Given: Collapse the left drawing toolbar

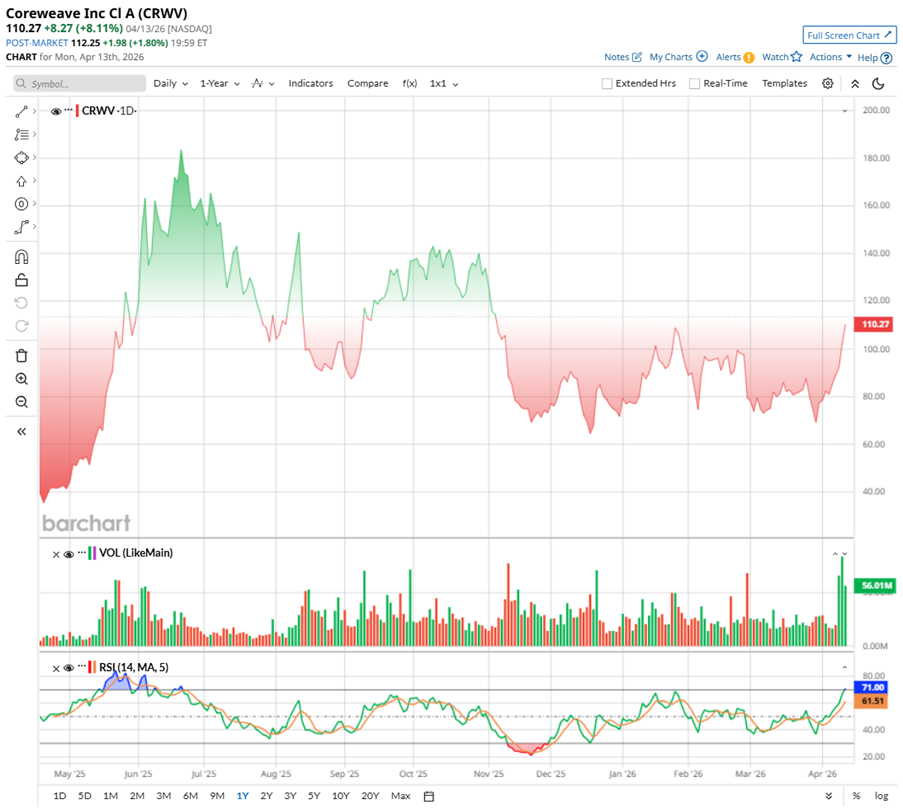Looking at the screenshot, I should point(21,431).
